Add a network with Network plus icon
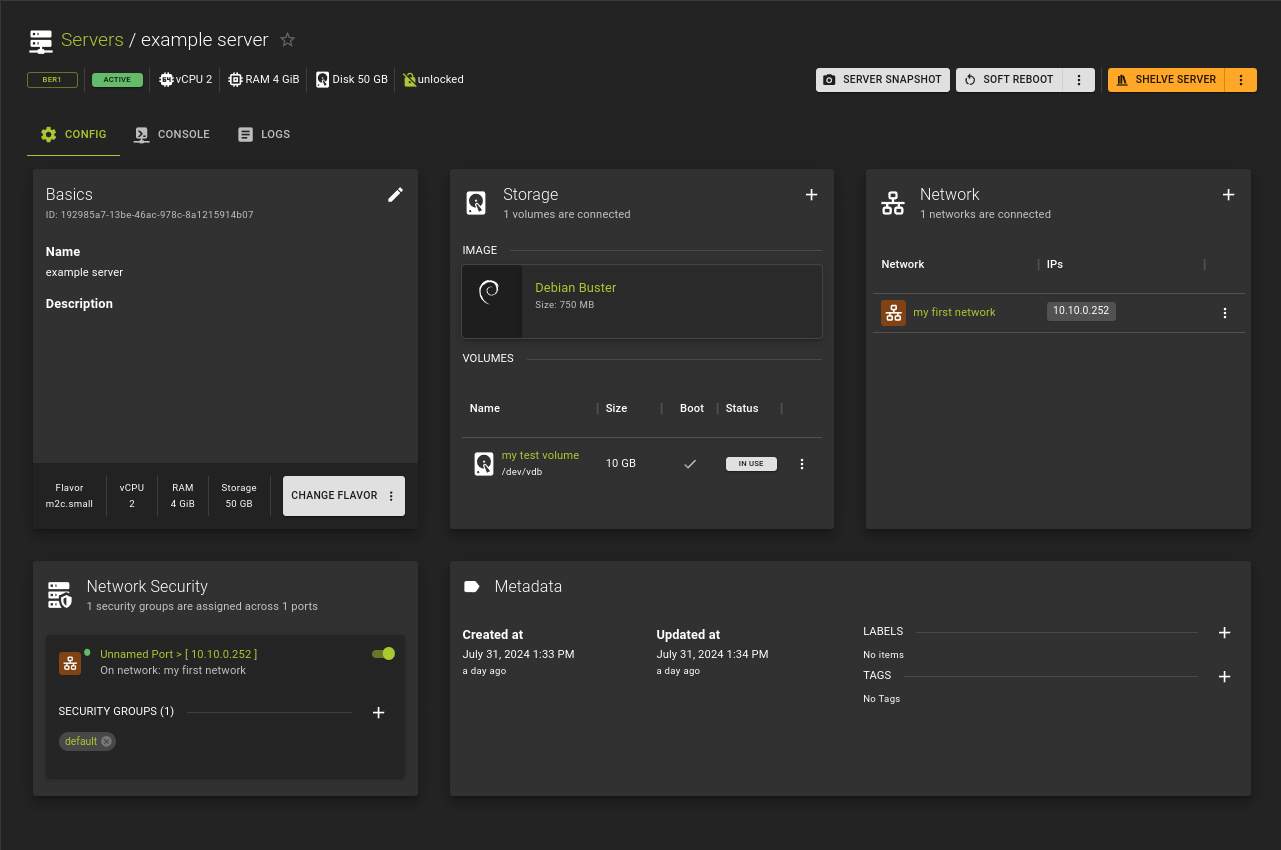Image resolution: width=1281 pixels, height=850 pixels. coord(1229,195)
